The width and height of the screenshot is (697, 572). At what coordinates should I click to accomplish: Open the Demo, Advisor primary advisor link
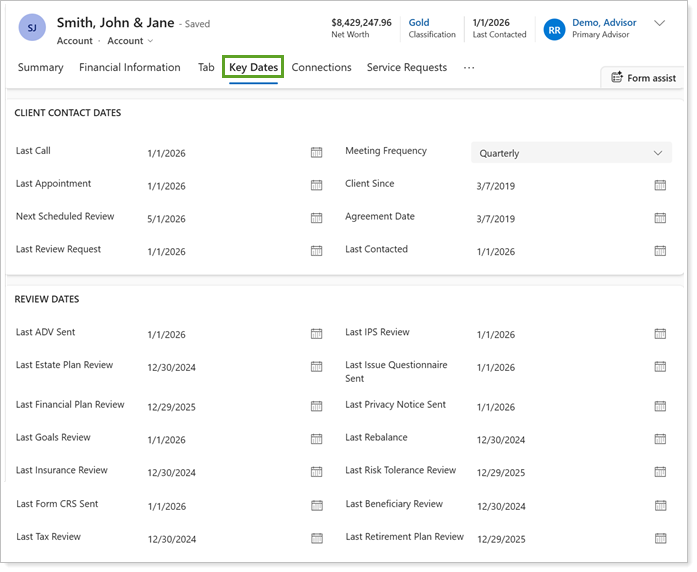click(604, 22)
